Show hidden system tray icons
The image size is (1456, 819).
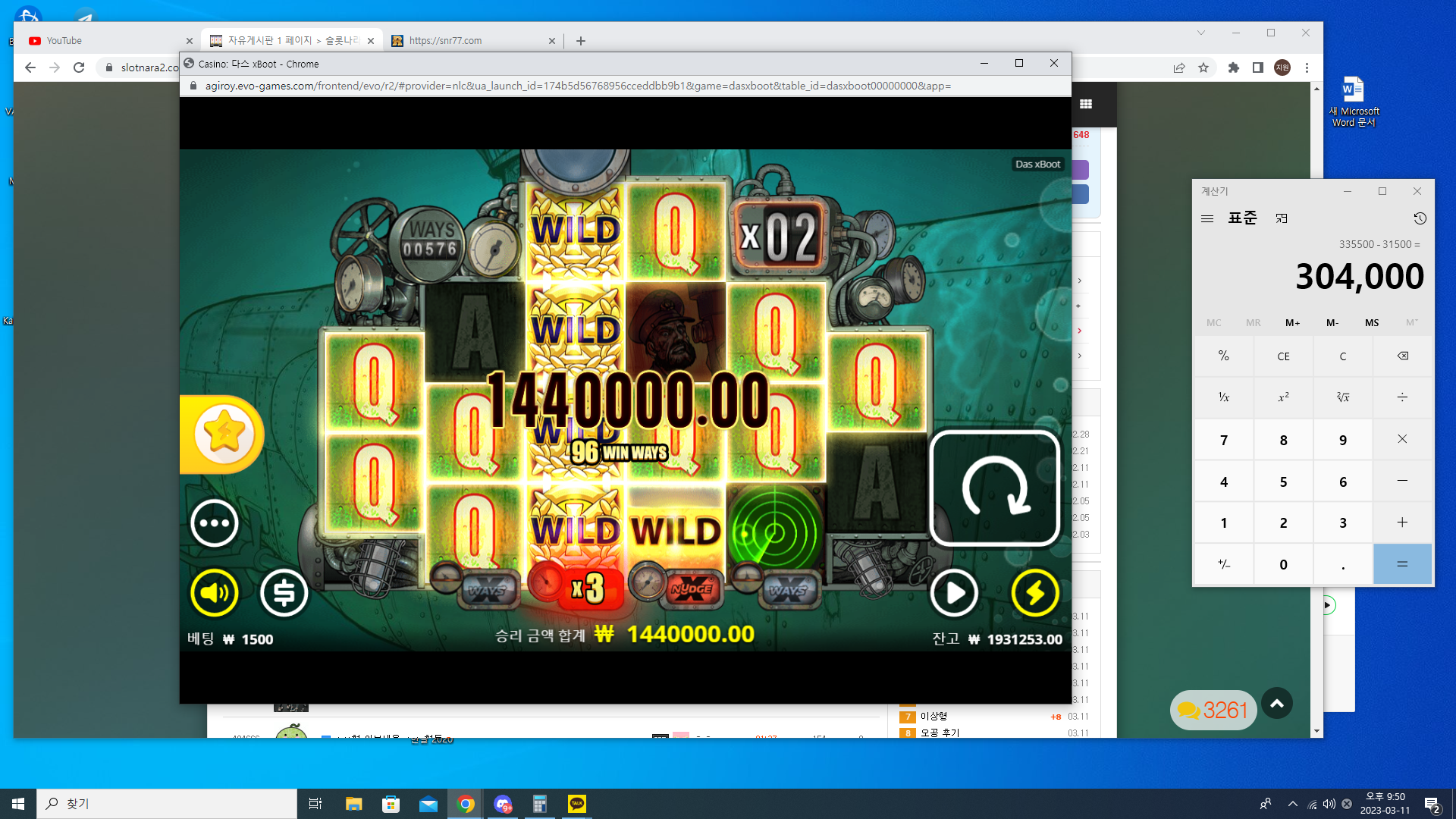[1292, 804]
